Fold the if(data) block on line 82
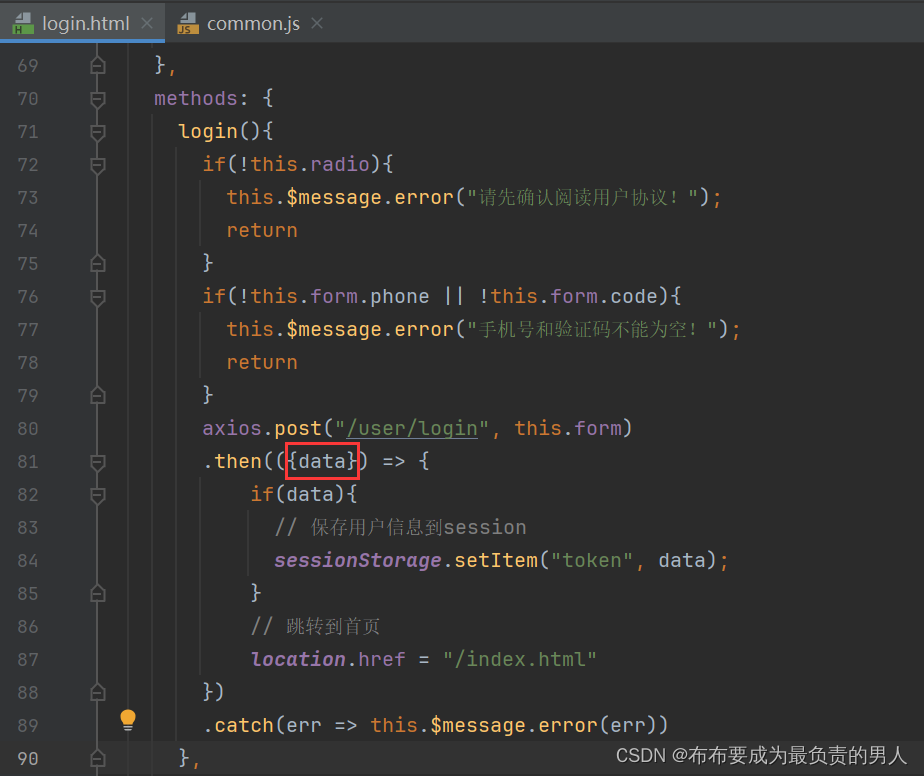924x776 pixels. coord(97,495)
